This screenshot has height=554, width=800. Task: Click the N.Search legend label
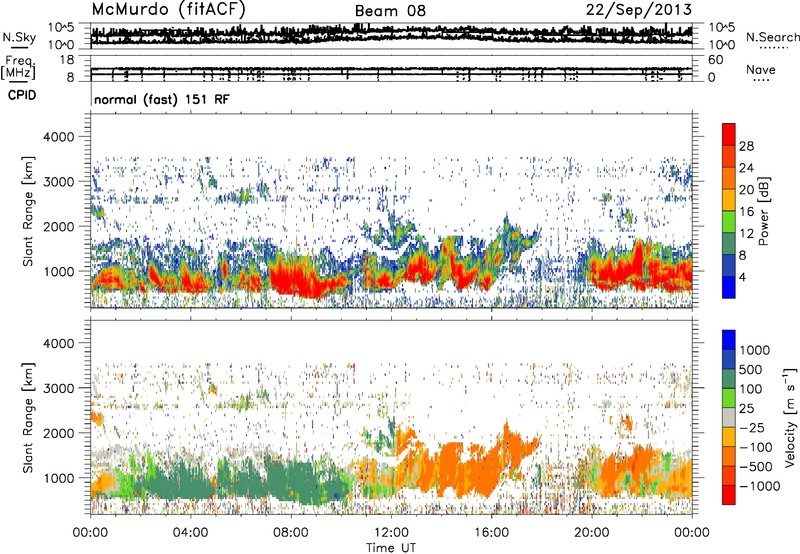tap(773, 37)
